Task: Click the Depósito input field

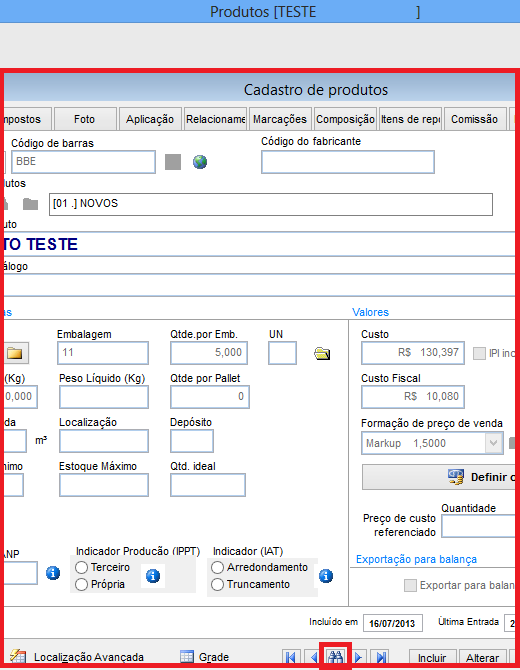Action: 192,441
